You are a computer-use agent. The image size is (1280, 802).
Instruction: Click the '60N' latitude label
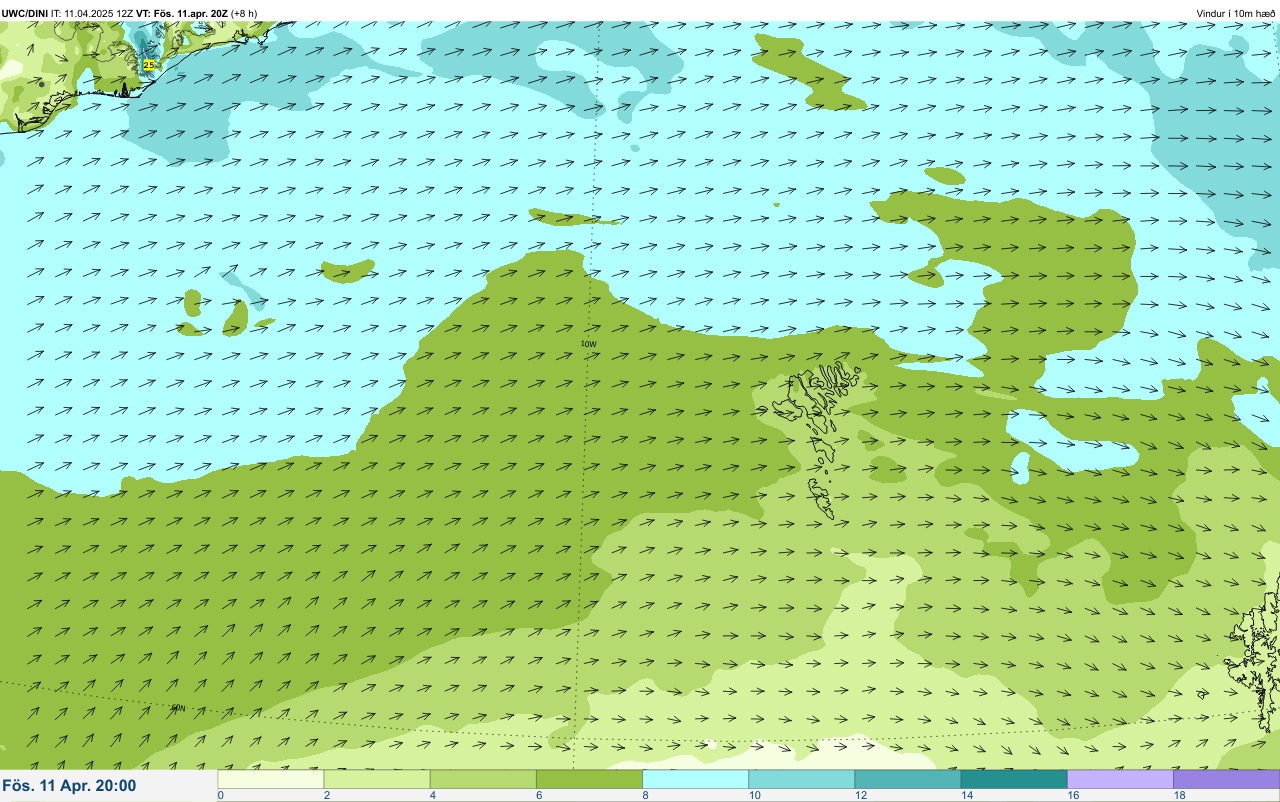tap(178, 708)
